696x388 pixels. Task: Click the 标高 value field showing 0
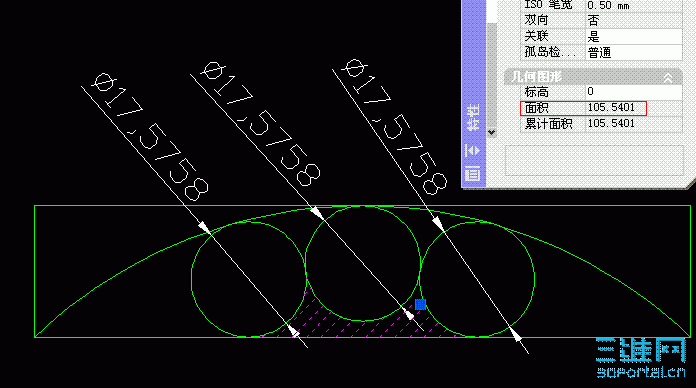pos(633,92)
